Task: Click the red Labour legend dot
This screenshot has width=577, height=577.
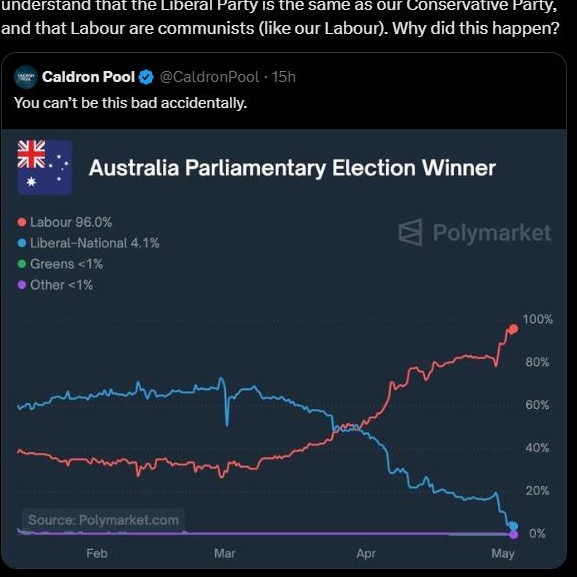Action: (x=22, y=222)
